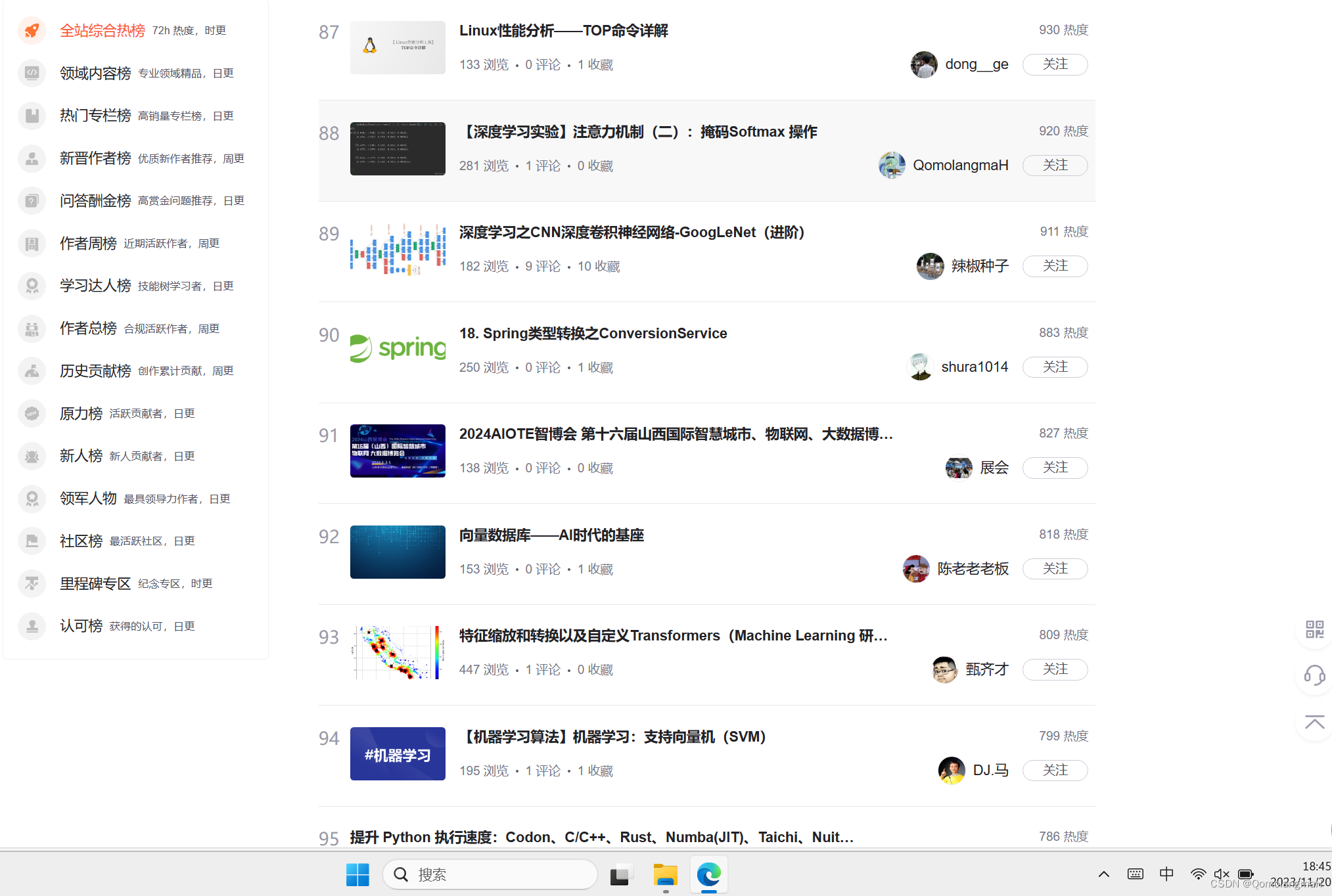Viewport: 1332px width, 896px height.
Task: Click the milestone icon beside 里程碑专区
Action: coord(32,583)
